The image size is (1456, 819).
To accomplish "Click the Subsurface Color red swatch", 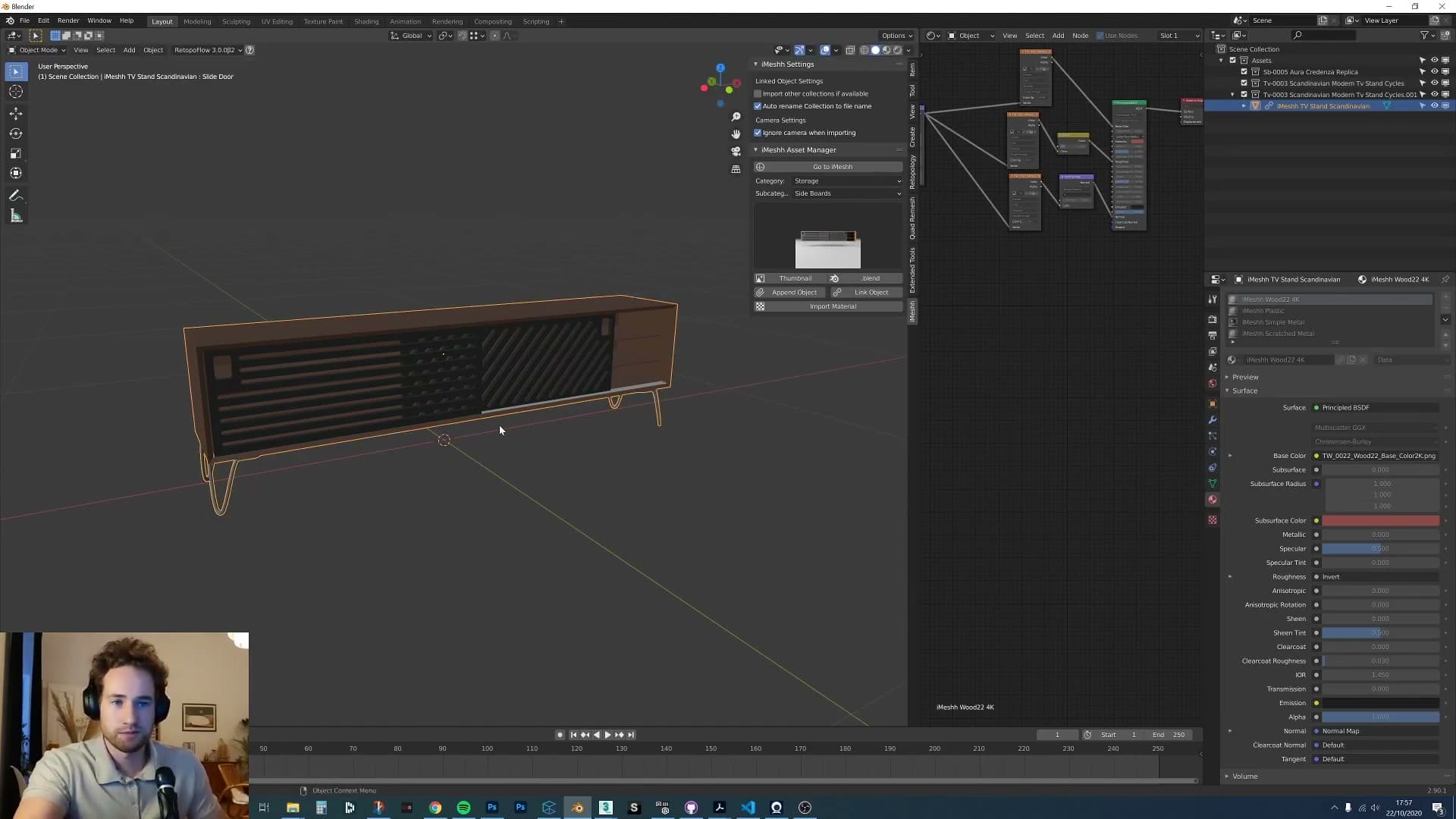I will coord(1380,521).
